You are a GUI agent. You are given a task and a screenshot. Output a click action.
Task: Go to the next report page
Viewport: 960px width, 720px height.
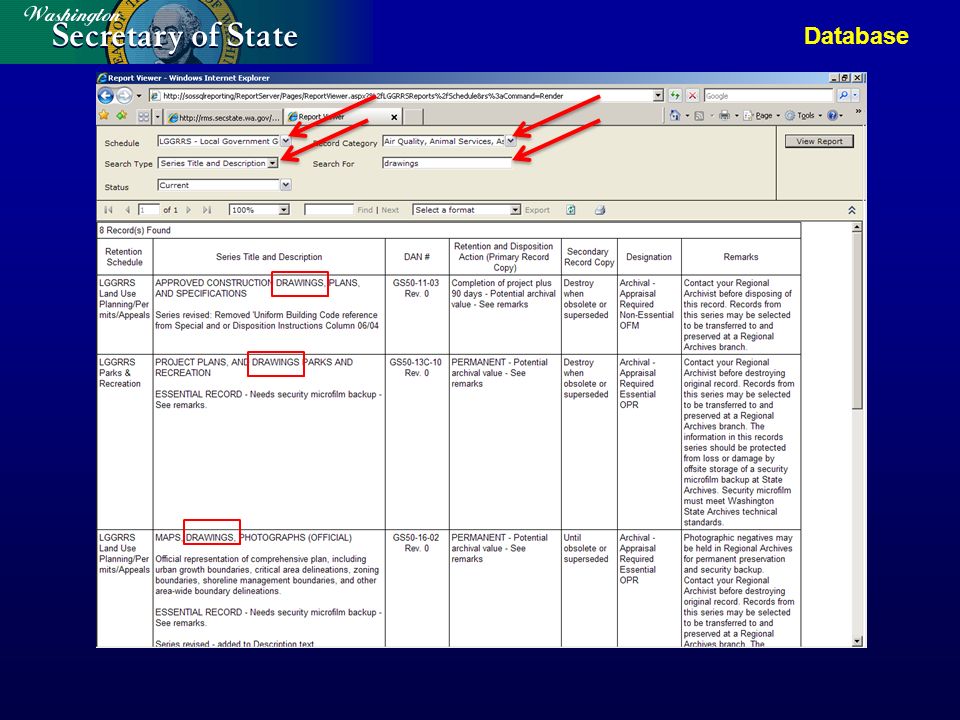tap(189, 210)
